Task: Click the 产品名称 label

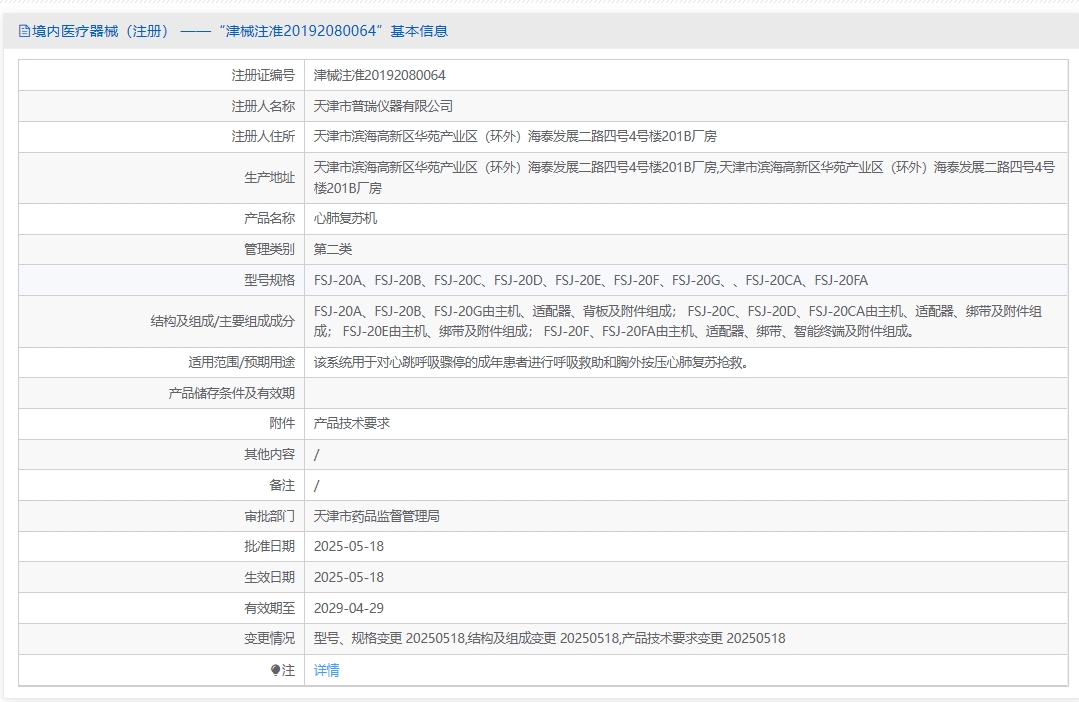Action: tap(269, 218)
